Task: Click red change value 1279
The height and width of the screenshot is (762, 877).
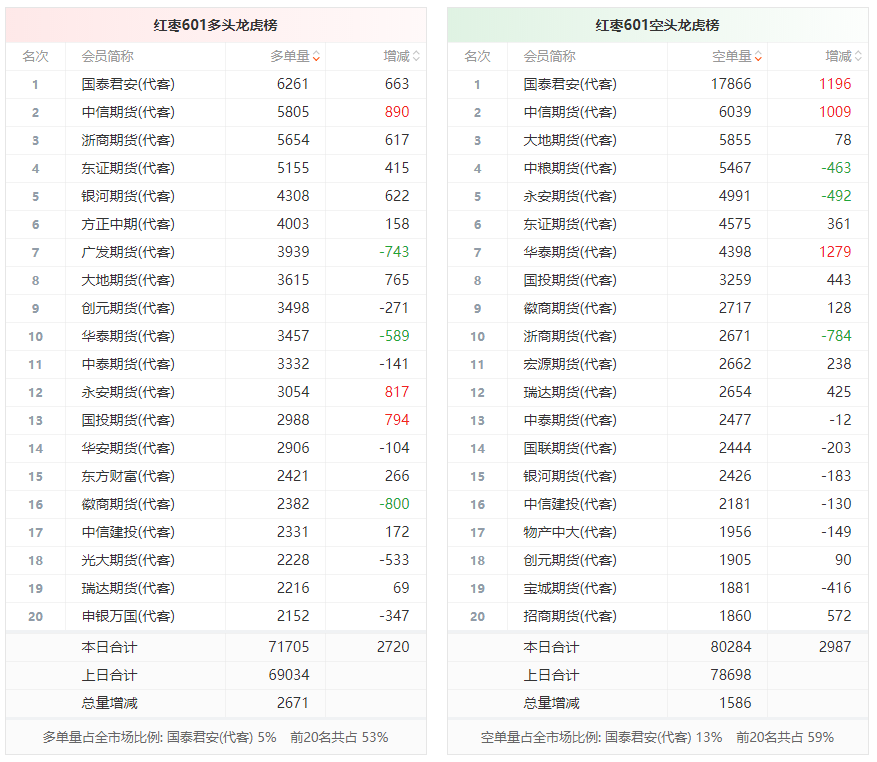Action: [x=835, y=252]
